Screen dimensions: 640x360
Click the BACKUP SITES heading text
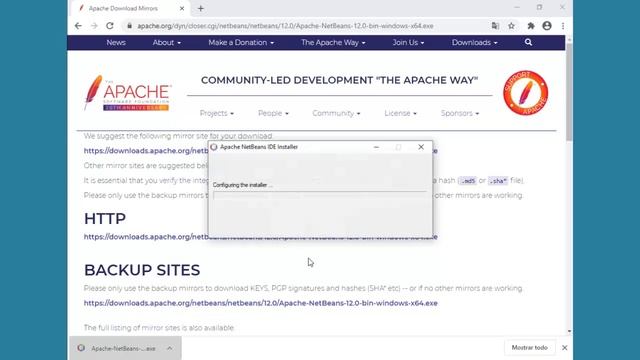tap(142, 270)
